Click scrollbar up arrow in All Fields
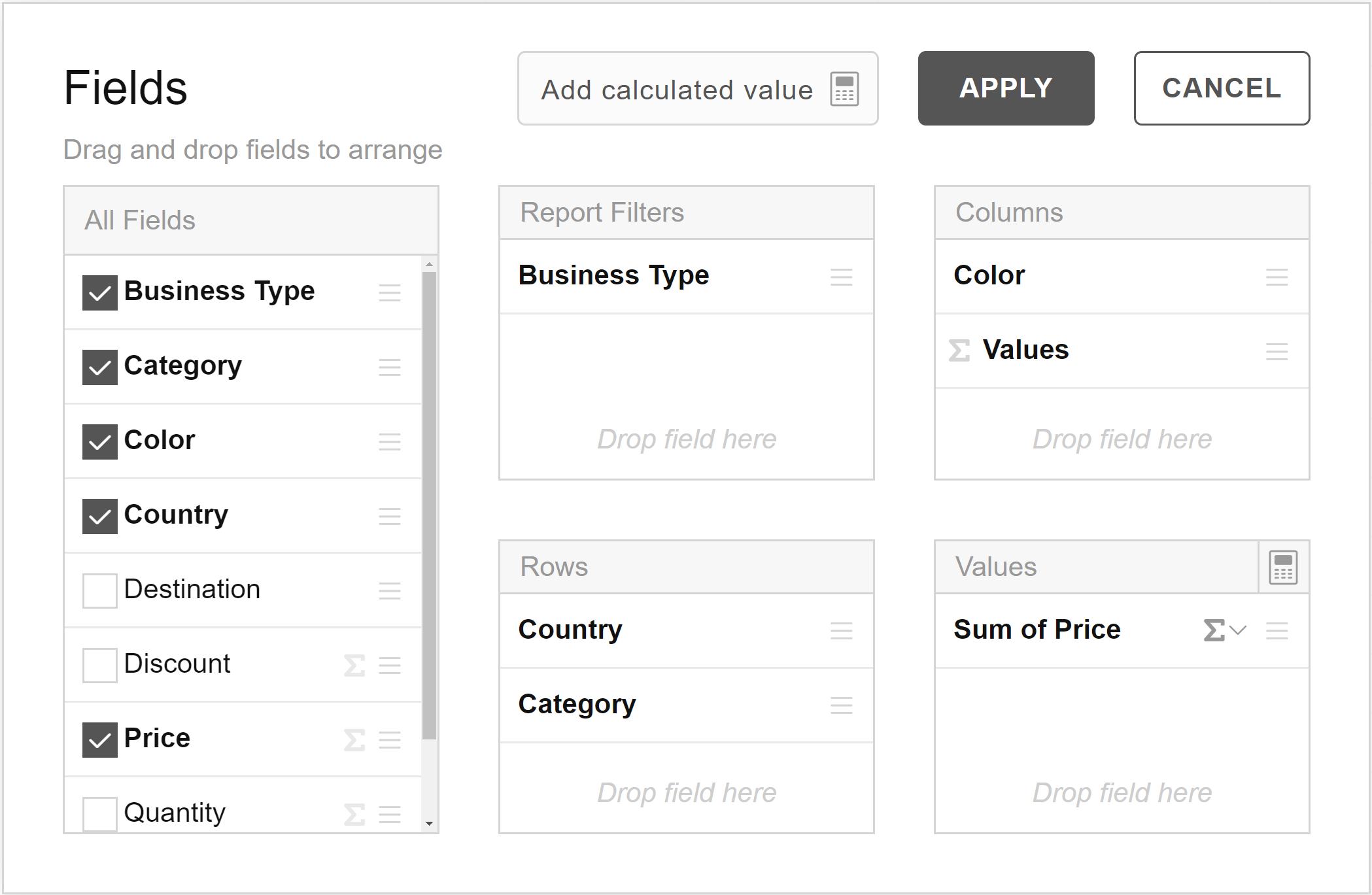Image resolution: width=1372 pixels, height=895 pixels. [x=429, y=264]
